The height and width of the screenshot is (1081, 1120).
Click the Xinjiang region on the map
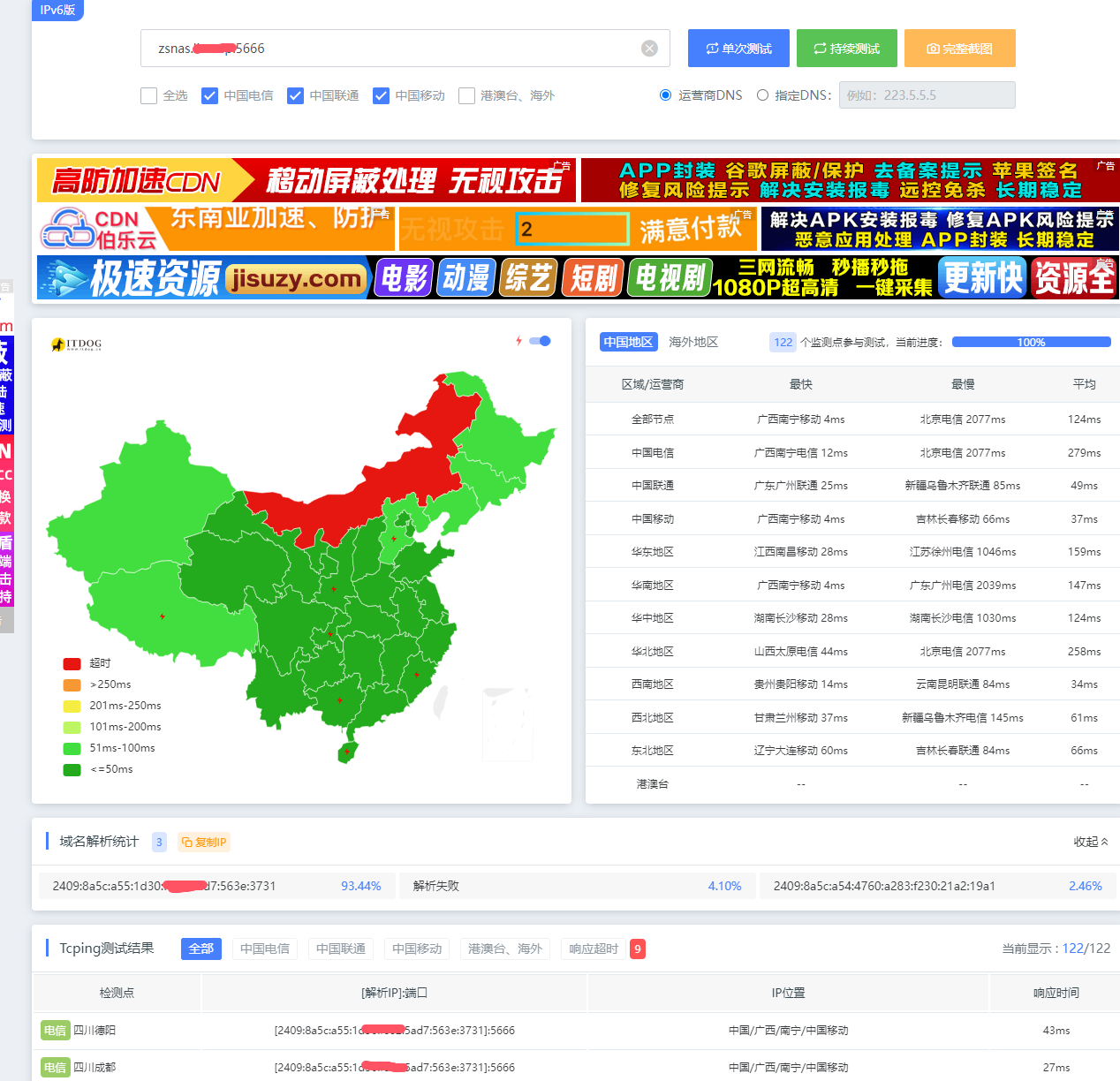coord(141,503)
